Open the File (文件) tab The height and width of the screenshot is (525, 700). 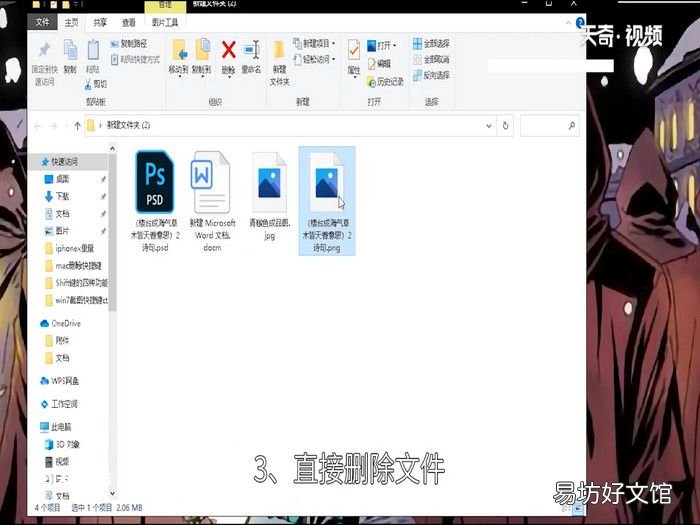coord(42,22)
